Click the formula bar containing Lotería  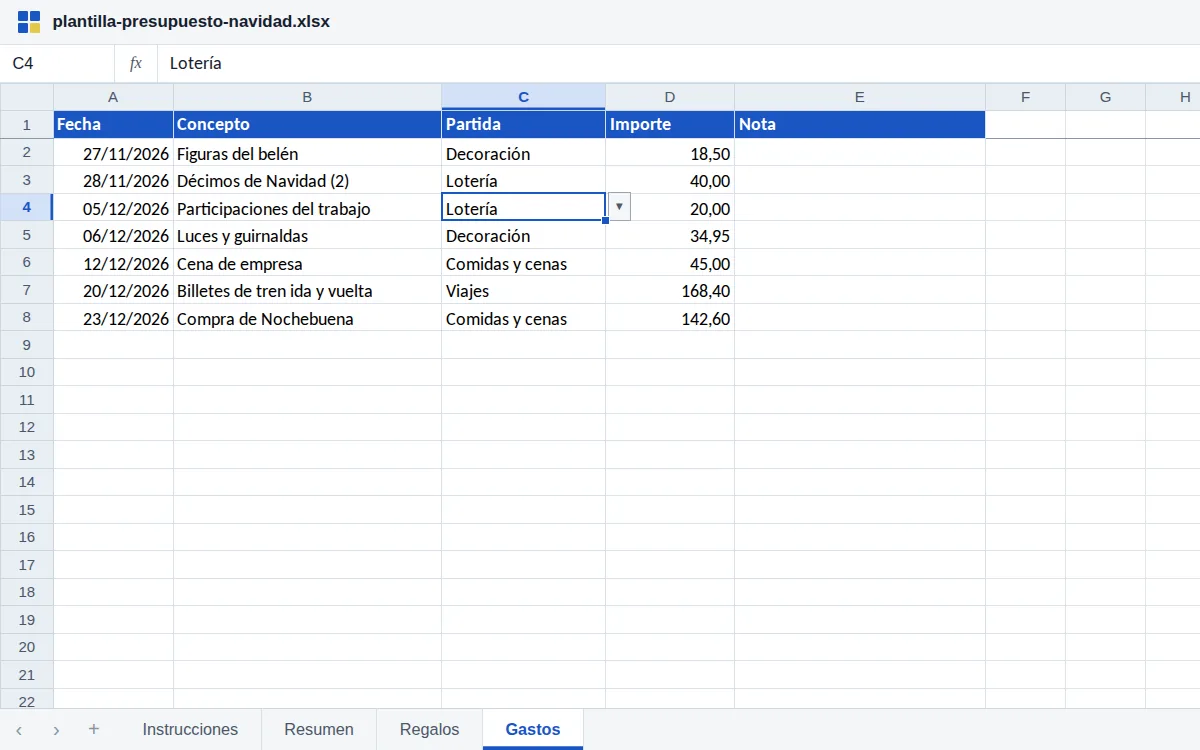coord(678,63)
